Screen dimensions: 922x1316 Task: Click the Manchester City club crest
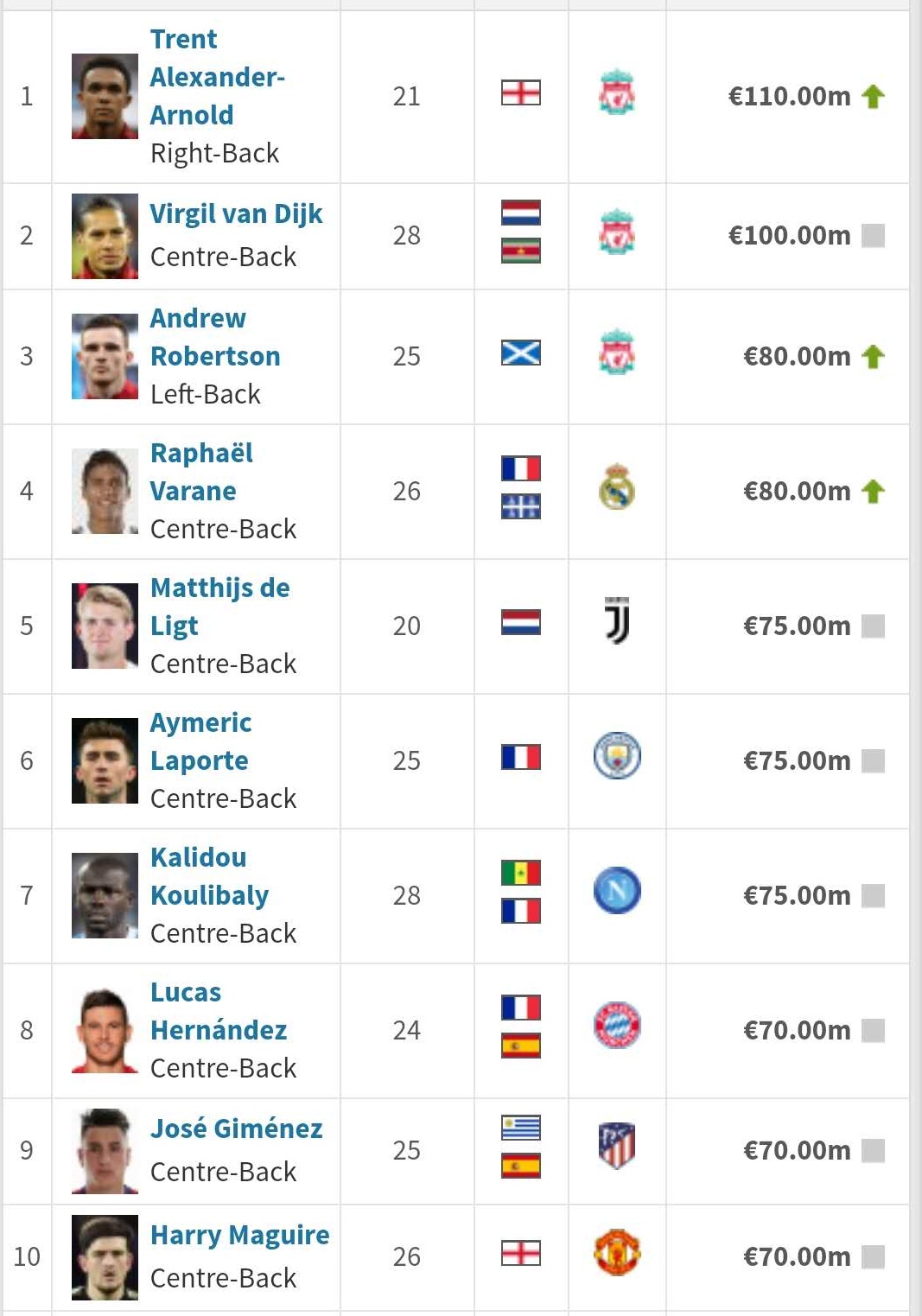[x=616, y=756]
